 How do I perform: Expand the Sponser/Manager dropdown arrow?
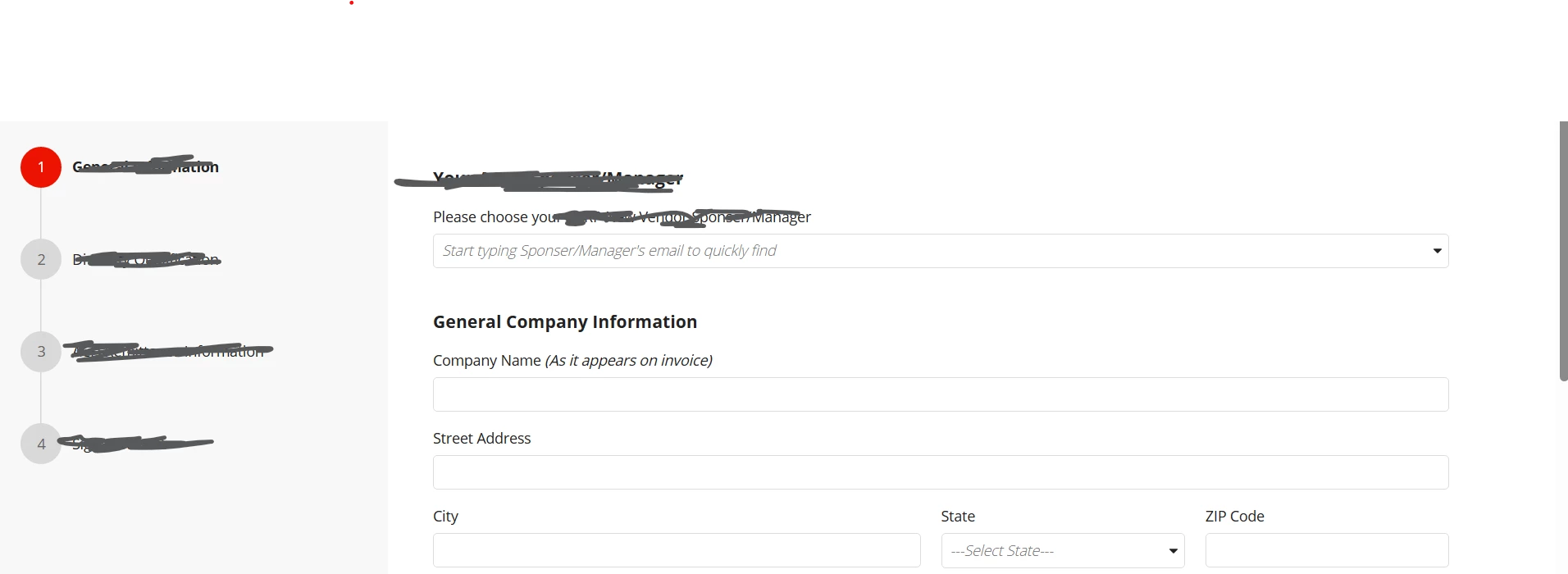(1437, 251)
